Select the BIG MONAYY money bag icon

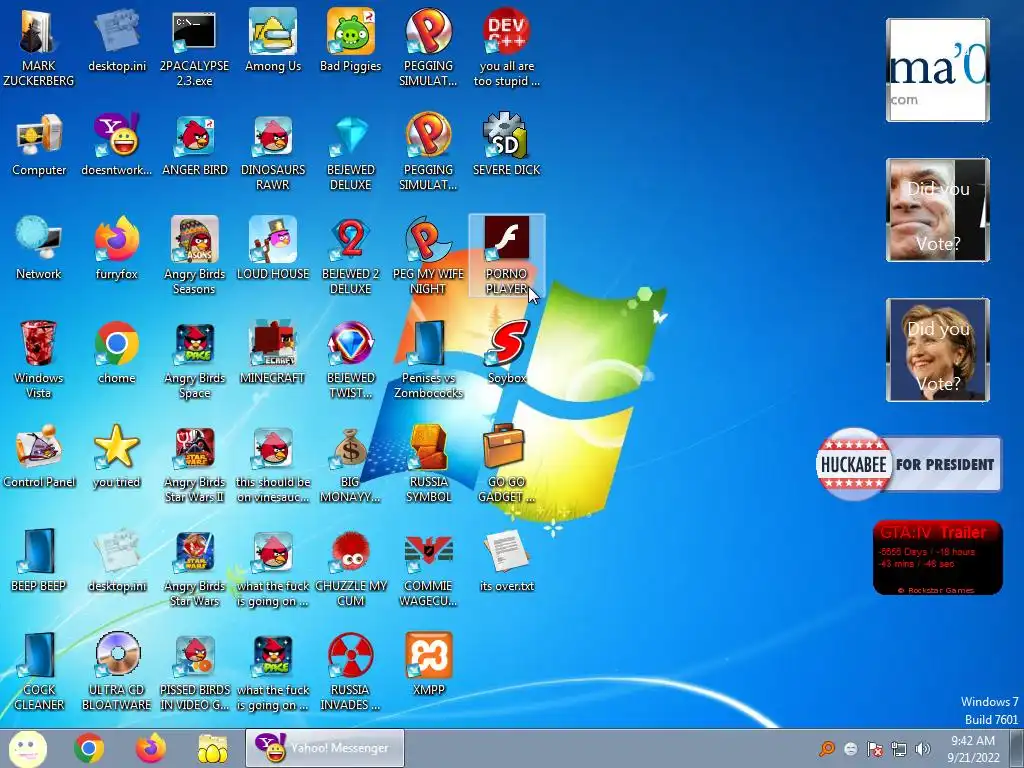[351, 464]
